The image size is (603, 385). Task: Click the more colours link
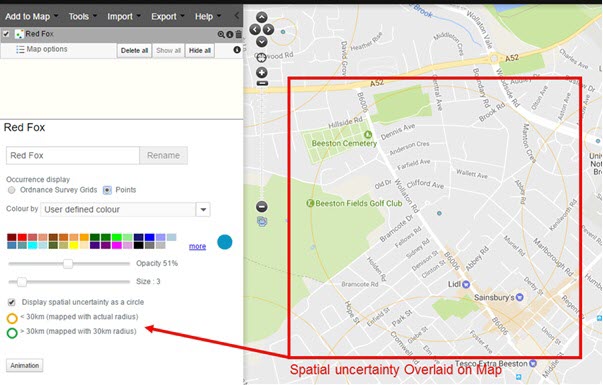click(x=197, y=246)
